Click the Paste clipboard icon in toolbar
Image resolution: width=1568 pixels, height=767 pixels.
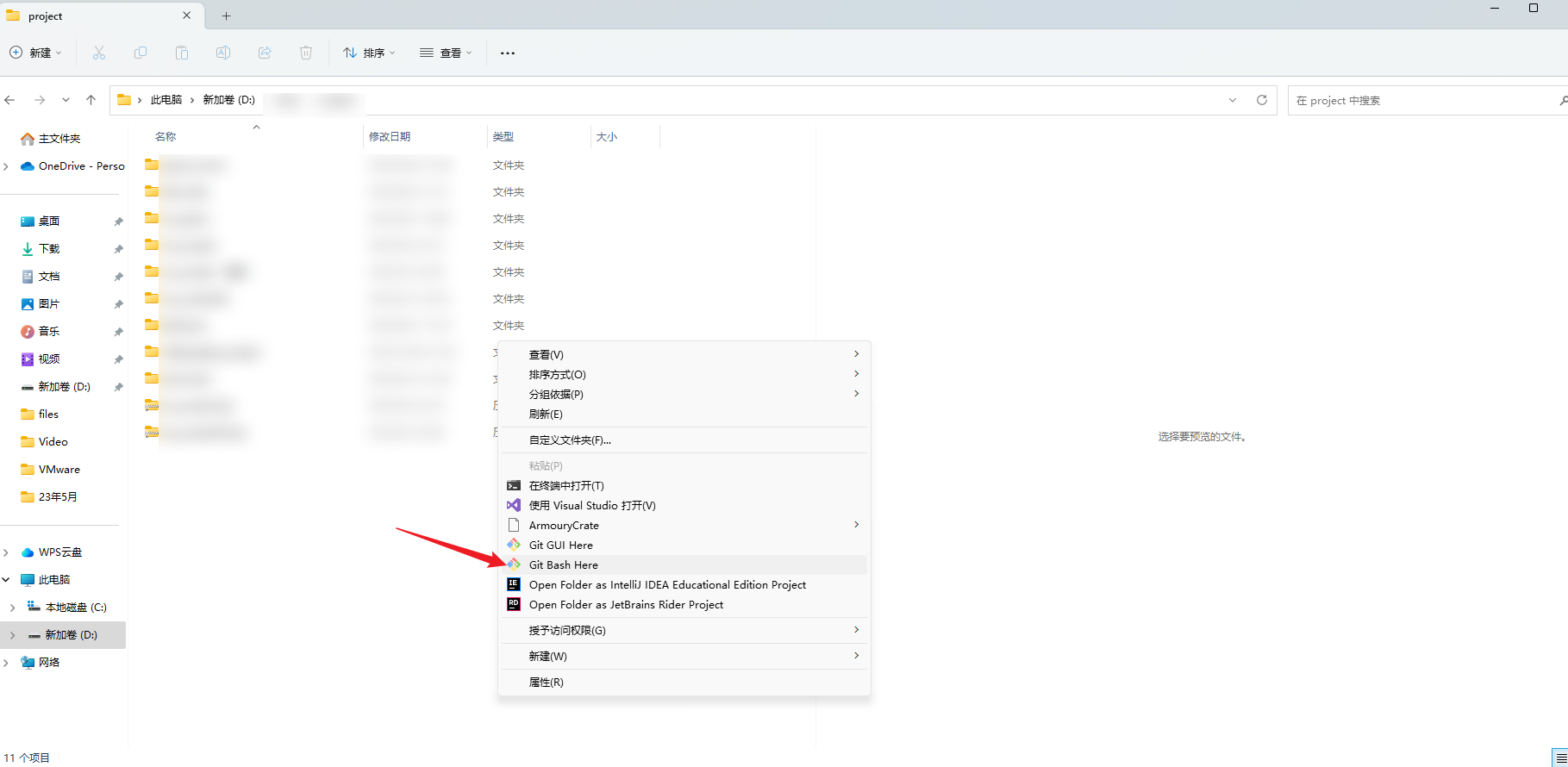click(x=182, y=53)
